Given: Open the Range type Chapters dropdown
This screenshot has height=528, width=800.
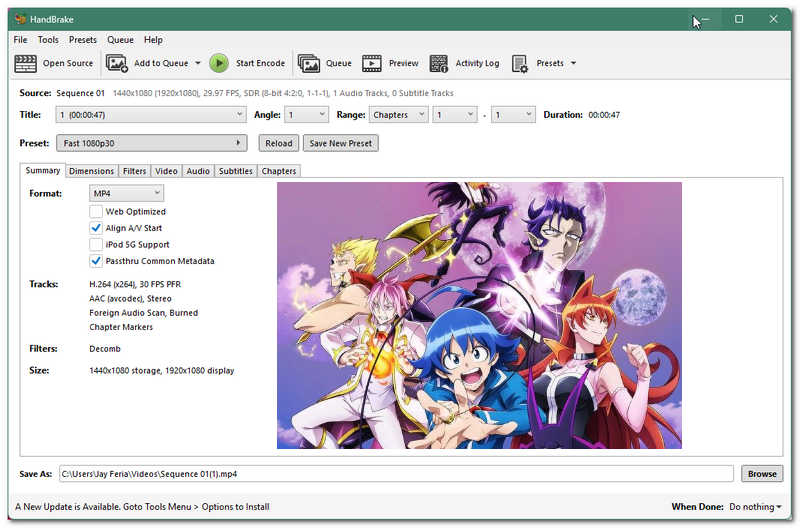Looking at the screenshot, I should (x=398, y=115).
